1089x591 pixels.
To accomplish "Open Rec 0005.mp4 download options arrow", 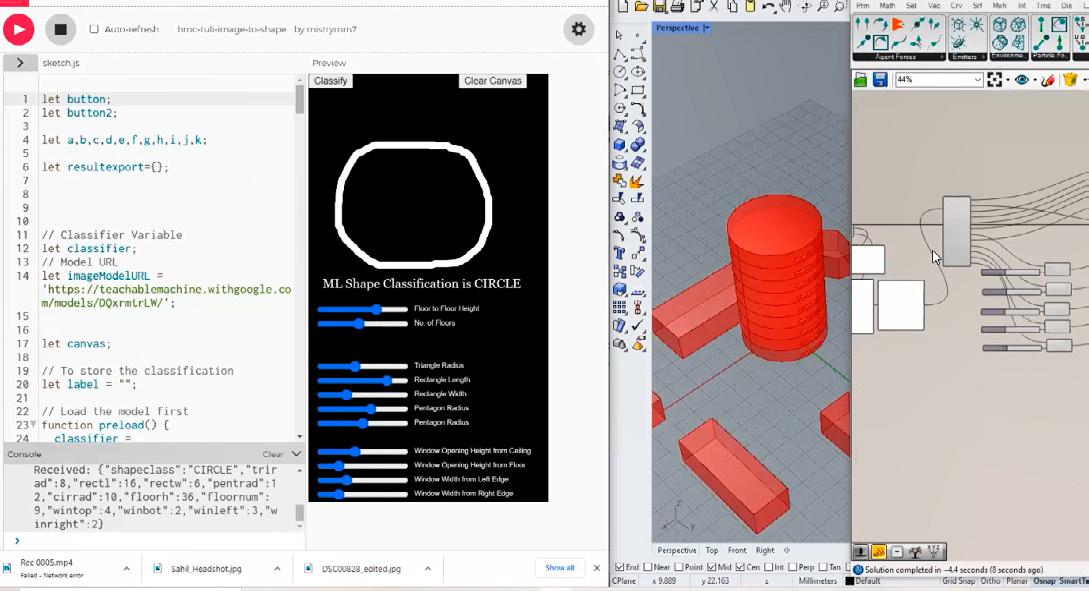I will pyautogui.click(x=126, y=569).
